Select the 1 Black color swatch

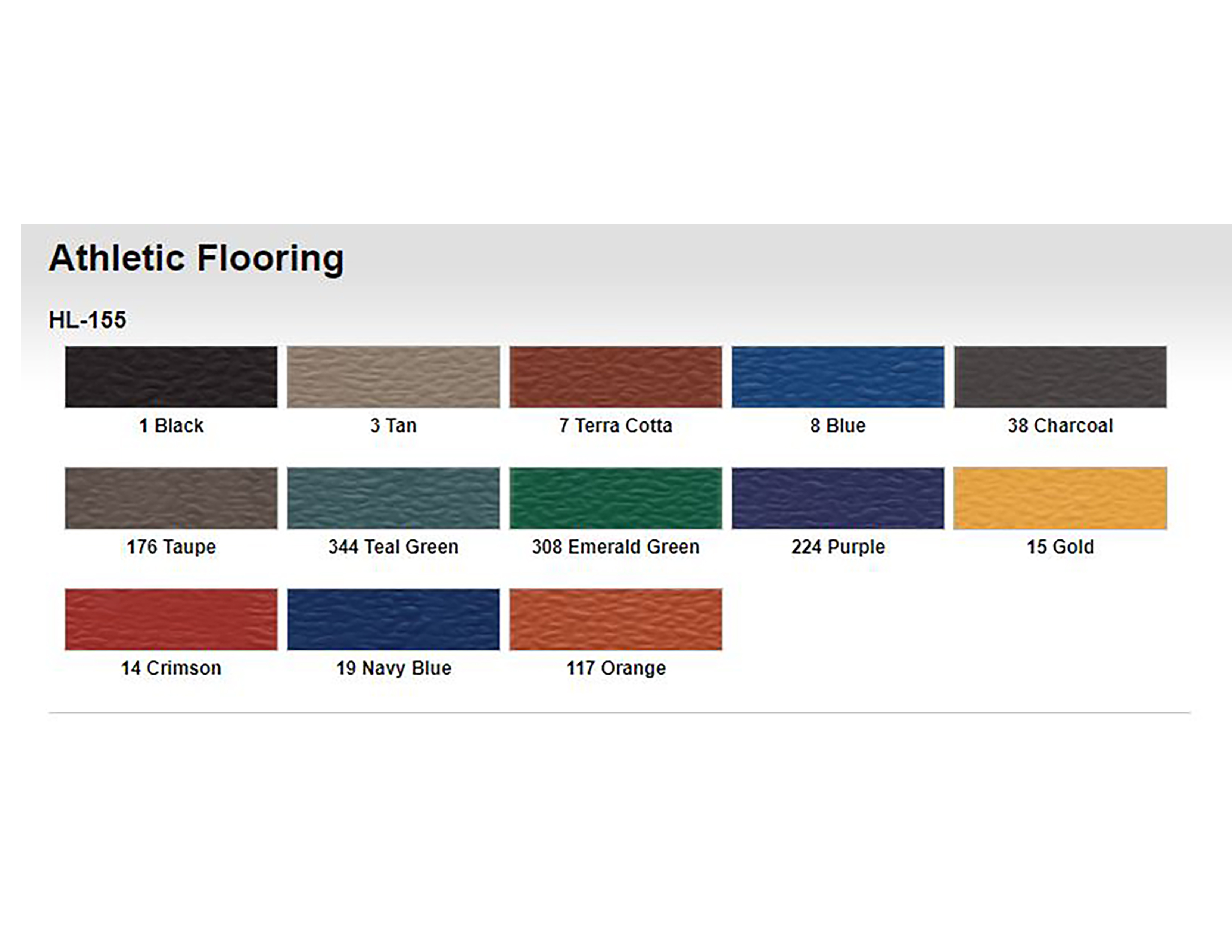click(x=171, y=377)
